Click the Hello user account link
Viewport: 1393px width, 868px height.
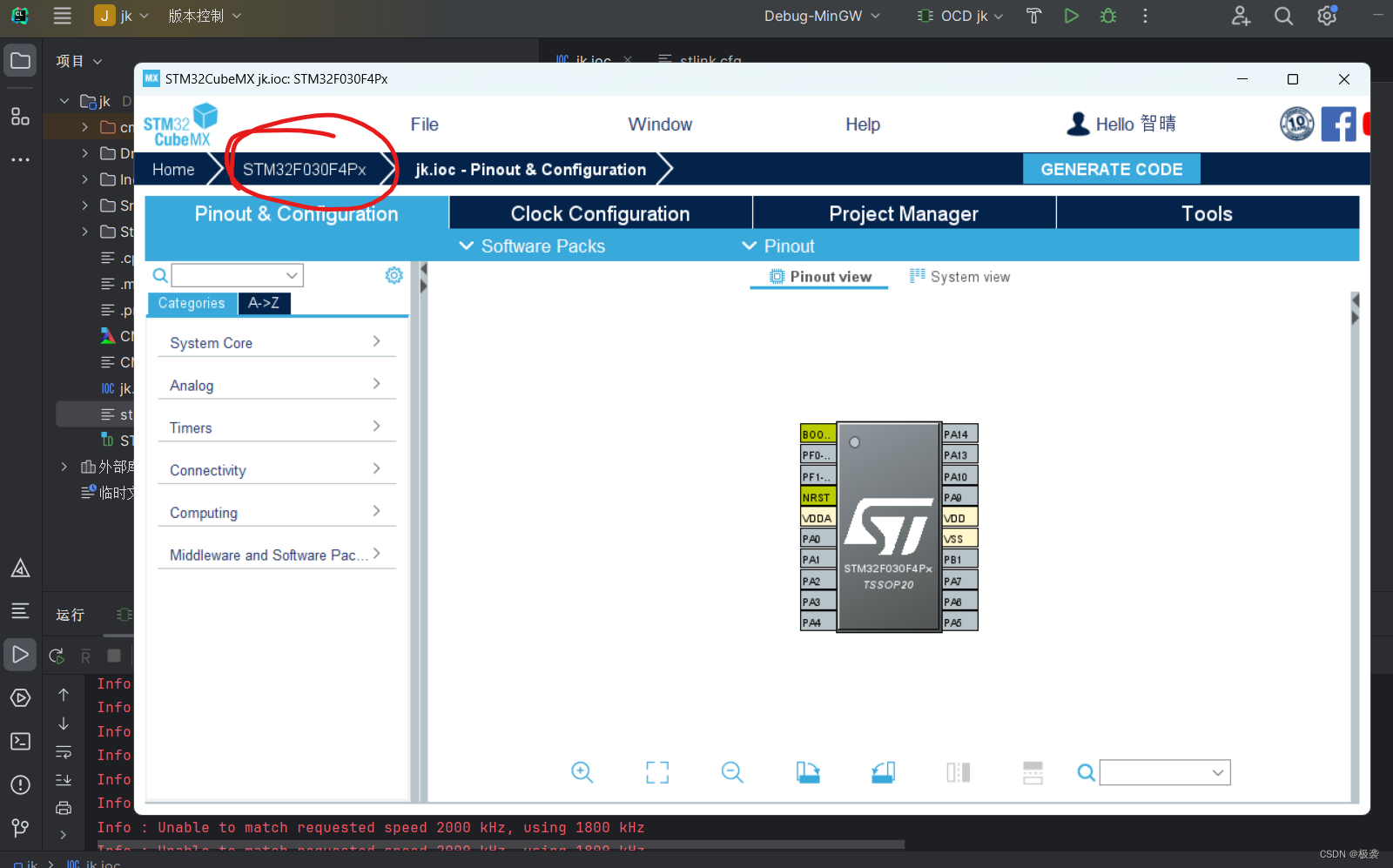click(x=1120, y=124)
